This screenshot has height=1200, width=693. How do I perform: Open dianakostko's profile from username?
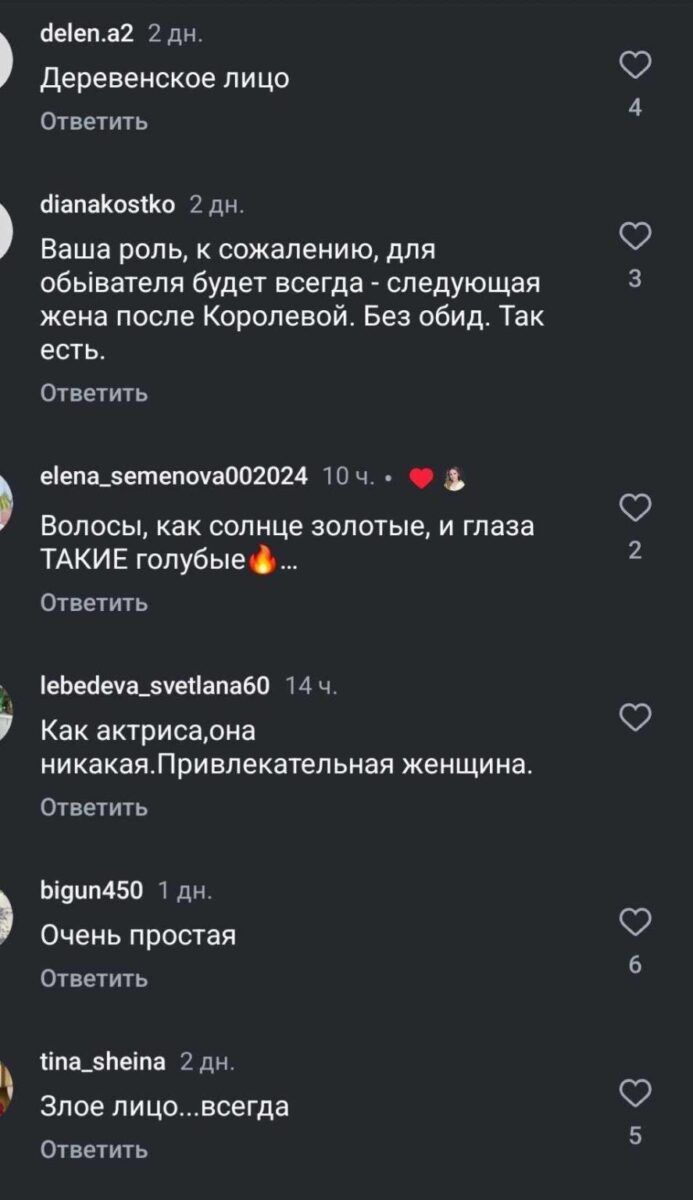click(107, 205)
